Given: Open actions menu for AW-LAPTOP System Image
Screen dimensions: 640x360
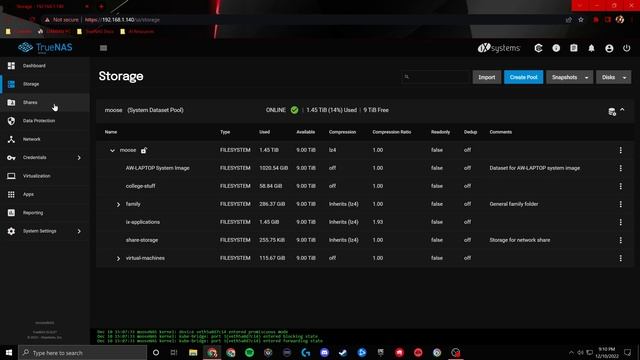Looking at the screenshot, I should pos(620,168).
